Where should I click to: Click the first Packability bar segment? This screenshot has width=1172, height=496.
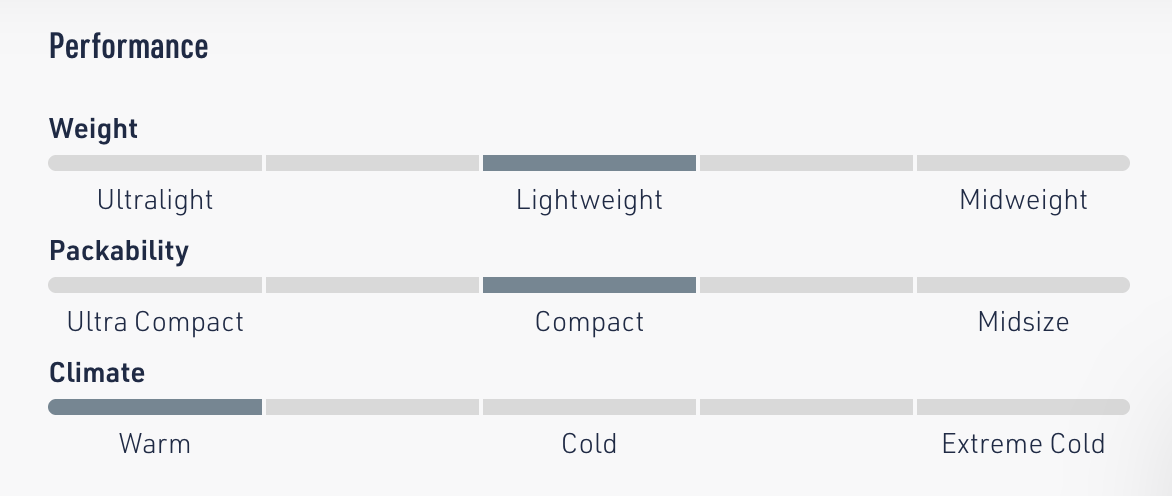(x=155, y=285)
